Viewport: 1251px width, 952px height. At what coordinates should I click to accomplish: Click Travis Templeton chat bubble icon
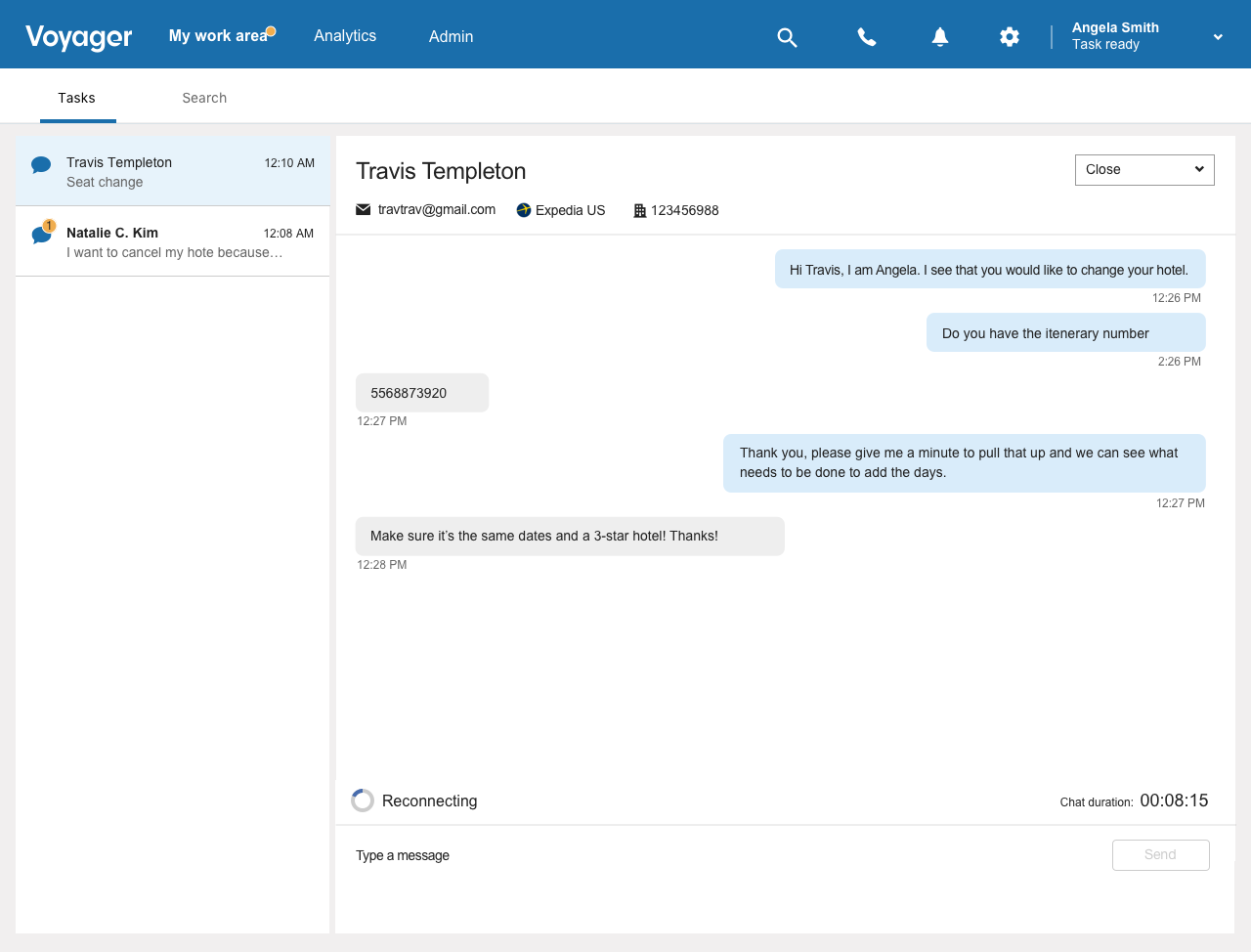(41, 165)
